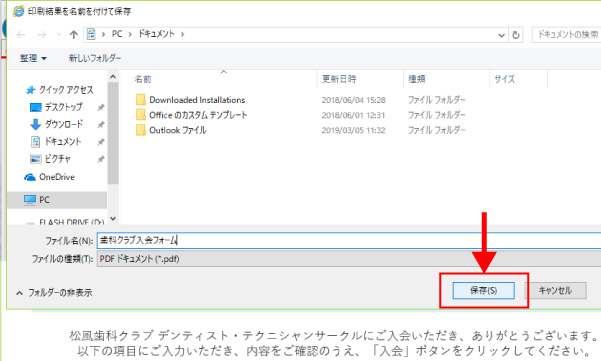Focus the ドキュメントの検索 search box
601x361 pixels.
[x=567, y=34]
